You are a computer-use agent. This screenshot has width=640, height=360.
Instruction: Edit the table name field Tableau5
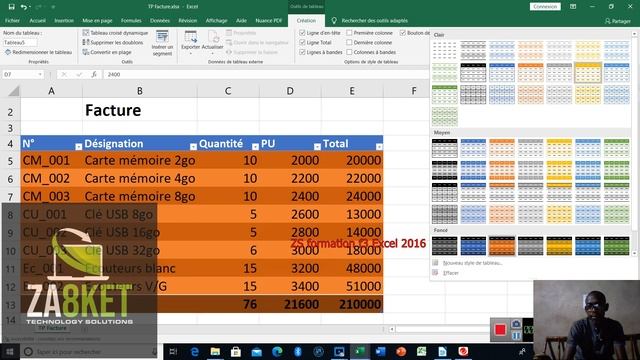click(x=20, y=42)
